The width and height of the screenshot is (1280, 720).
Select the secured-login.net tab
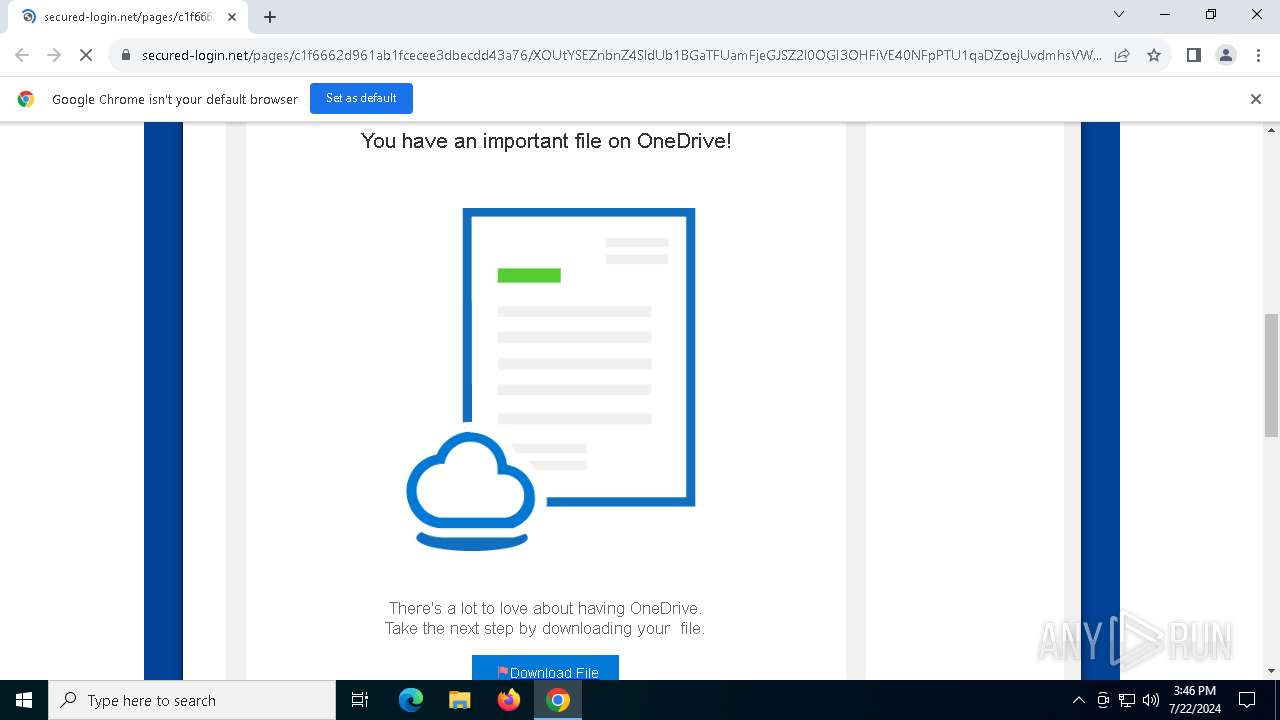[128, 17]
